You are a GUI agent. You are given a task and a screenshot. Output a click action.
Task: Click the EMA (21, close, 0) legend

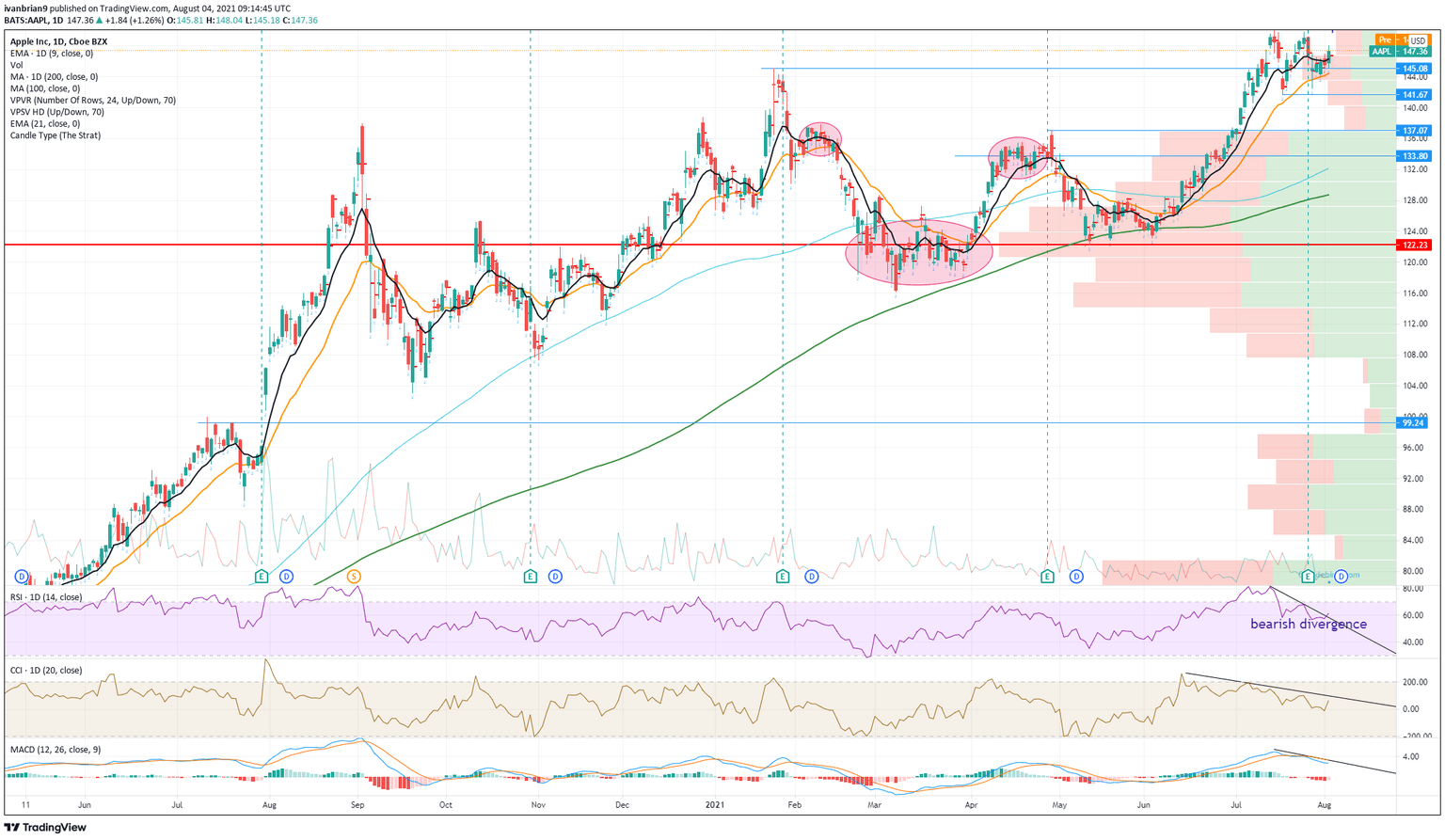point(45,124)
